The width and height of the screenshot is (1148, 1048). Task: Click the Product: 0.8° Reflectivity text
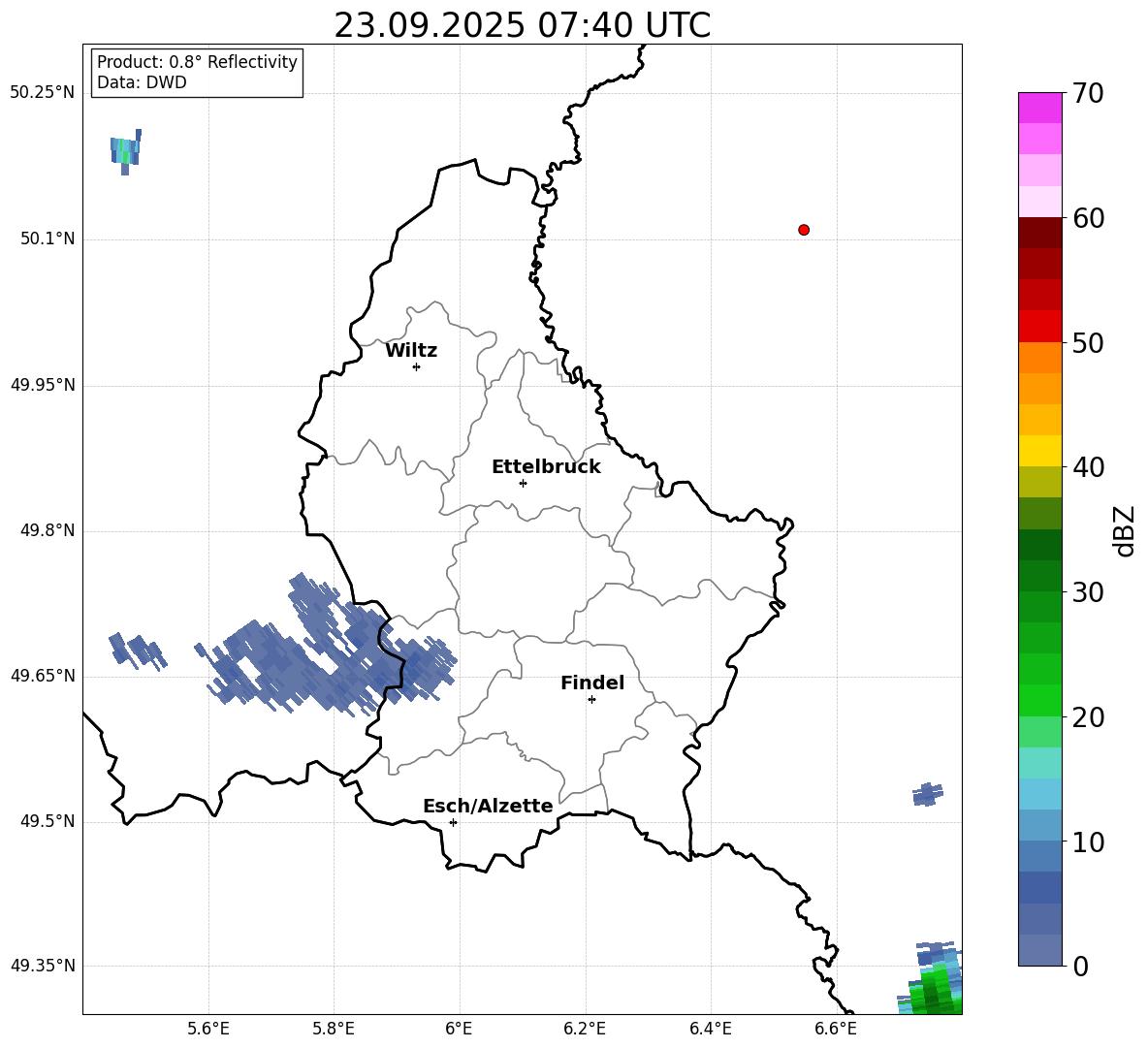(197, 62)
